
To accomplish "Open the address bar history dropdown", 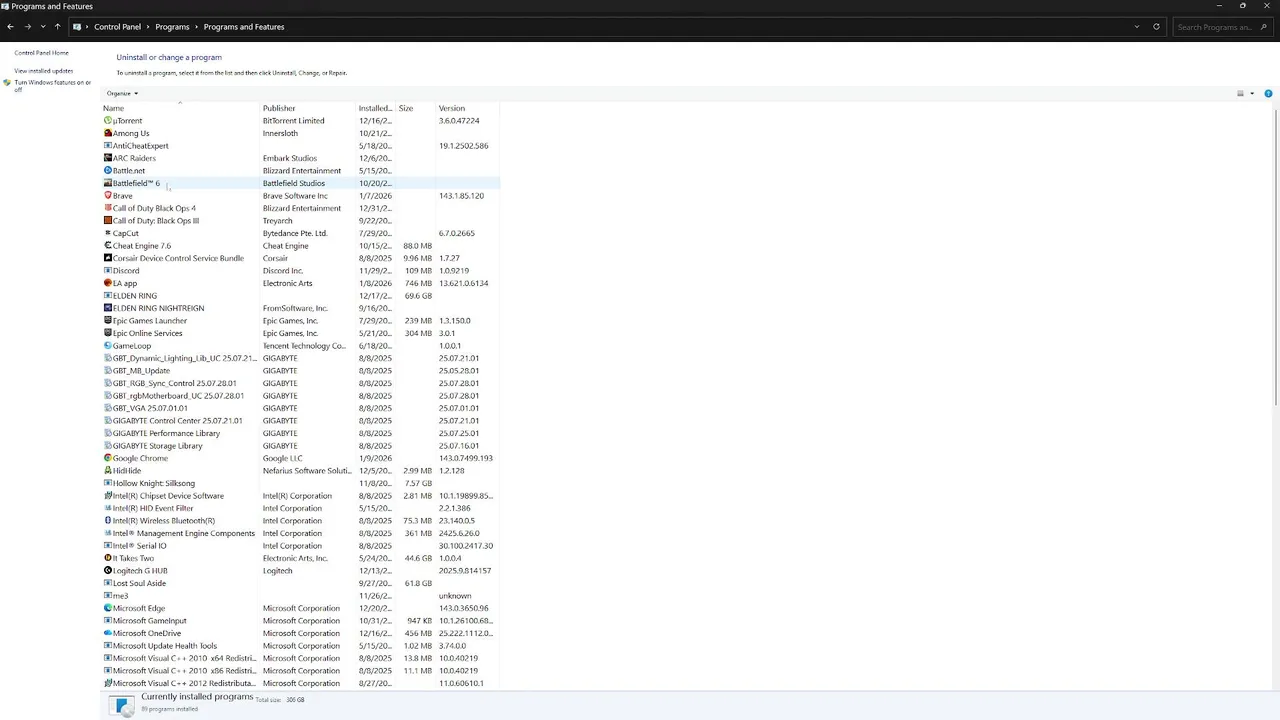I will pyautogui.click(x=1137, y=27).
